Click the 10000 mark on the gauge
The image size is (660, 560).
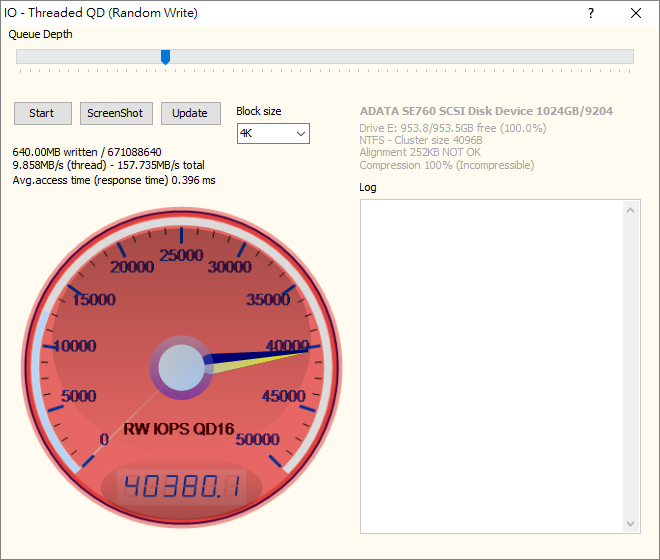point(75,346)
